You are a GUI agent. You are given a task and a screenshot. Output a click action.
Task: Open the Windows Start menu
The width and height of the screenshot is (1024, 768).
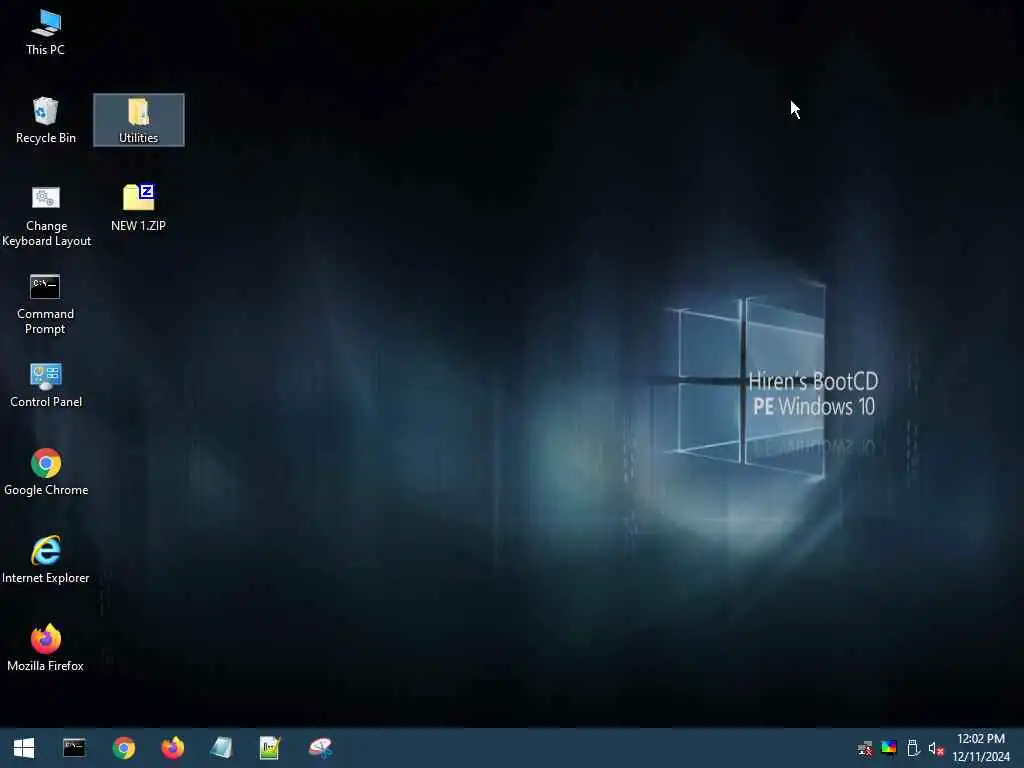24,748
